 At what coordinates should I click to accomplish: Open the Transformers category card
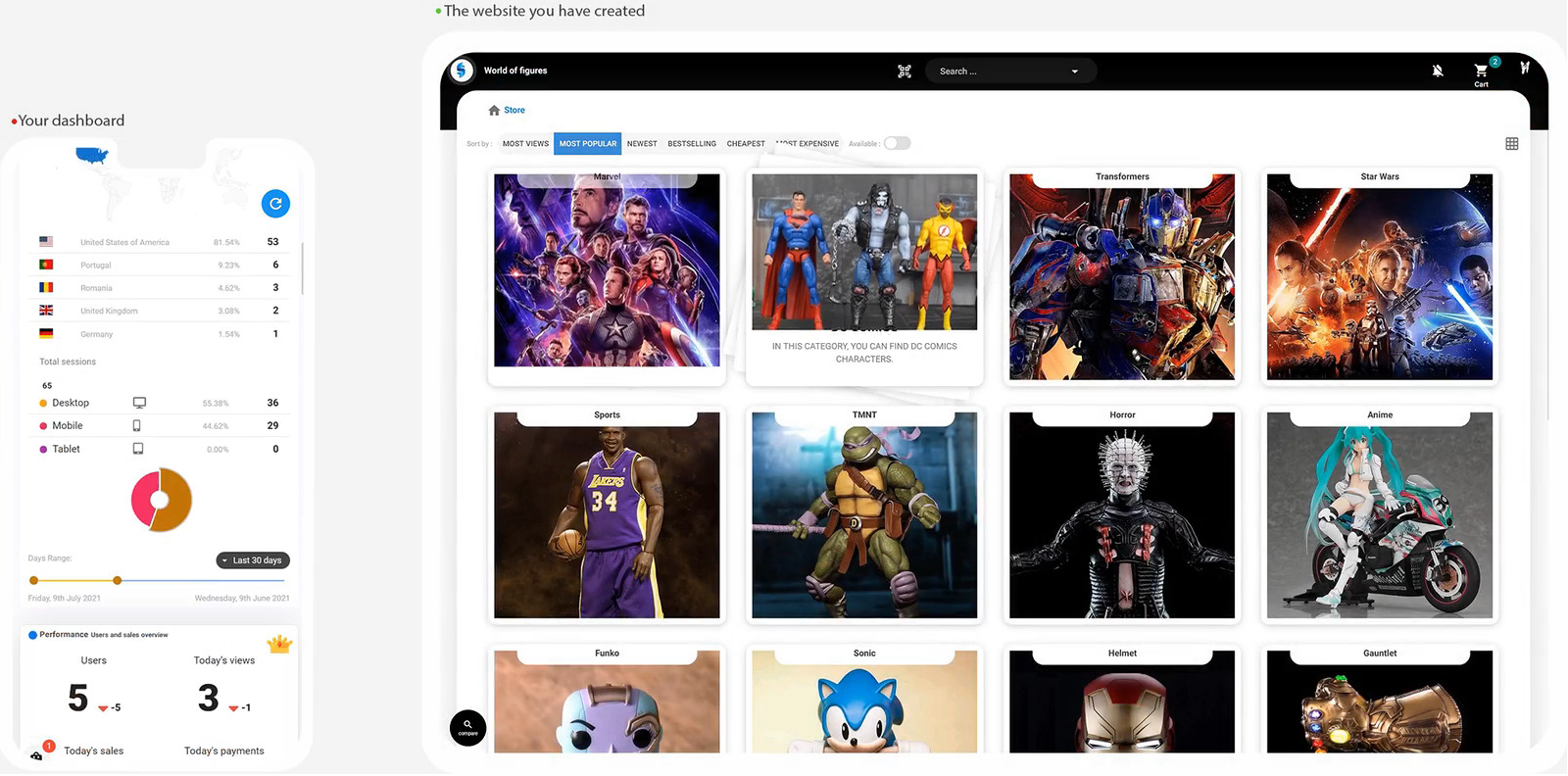click(1122, 277)
